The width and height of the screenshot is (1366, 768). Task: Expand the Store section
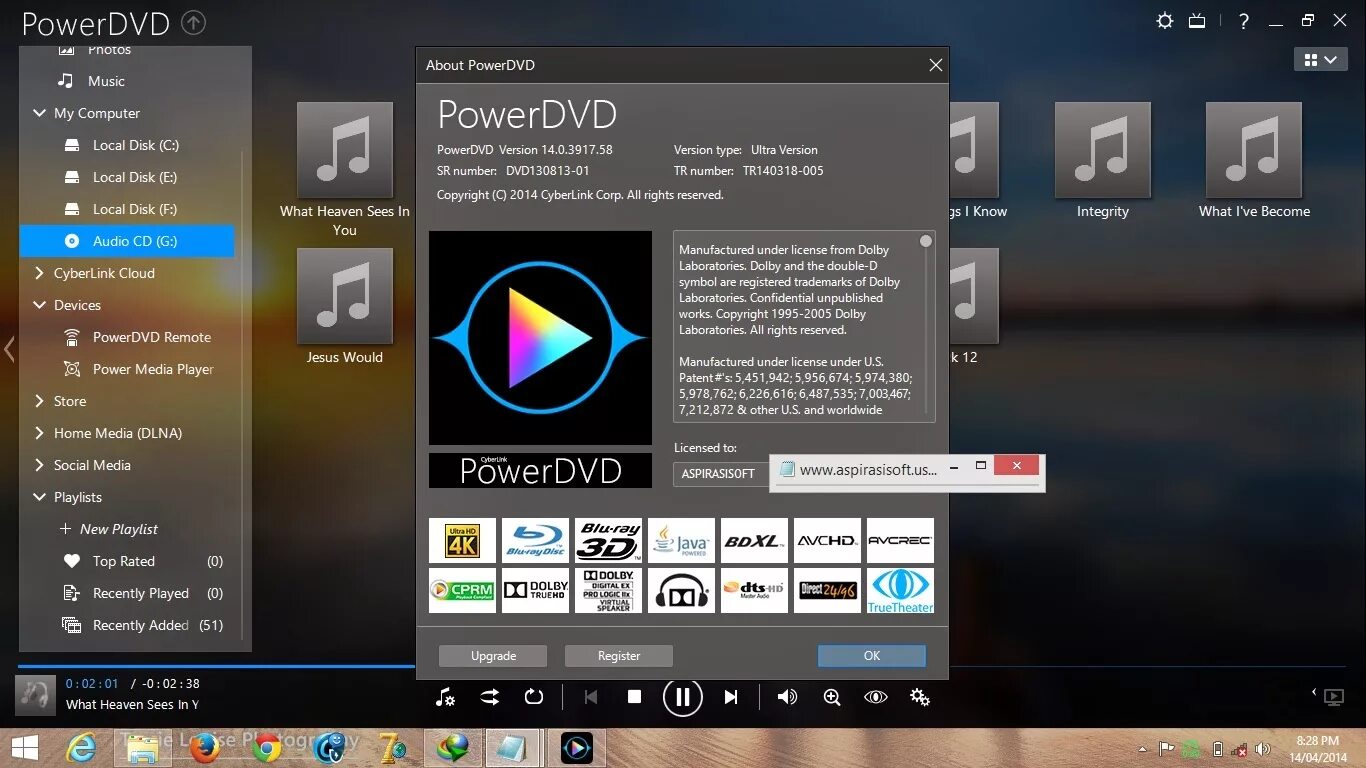tap(39, 401)
